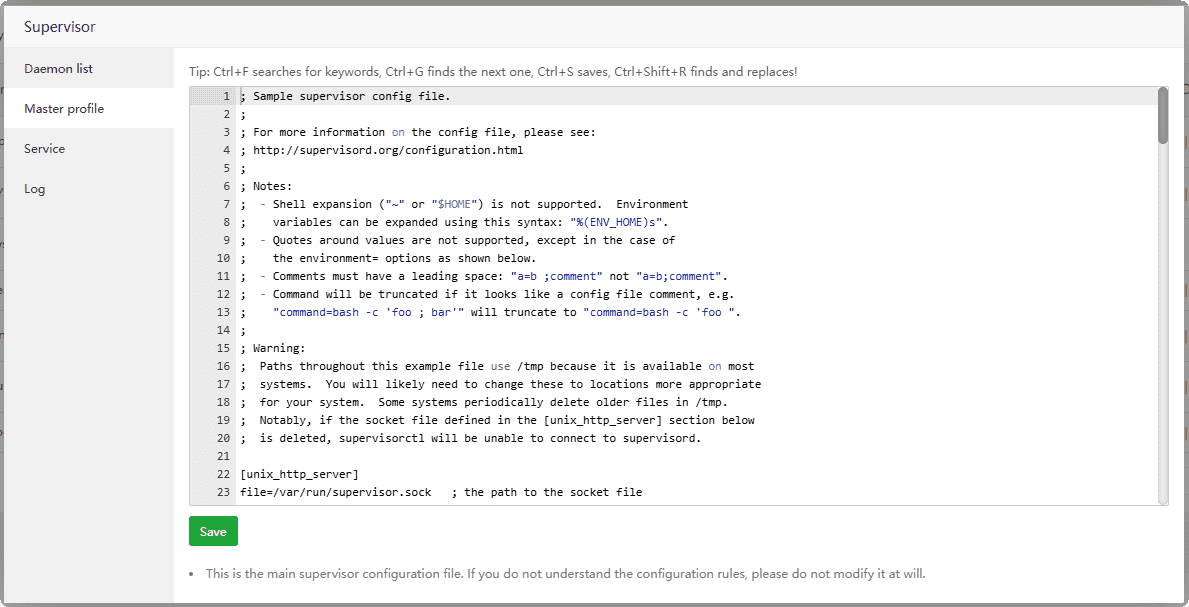The width and height of the screenshot is (1189, 607).
Task: Click the supervisord.org configuration URL text
Action: (387, 150)
